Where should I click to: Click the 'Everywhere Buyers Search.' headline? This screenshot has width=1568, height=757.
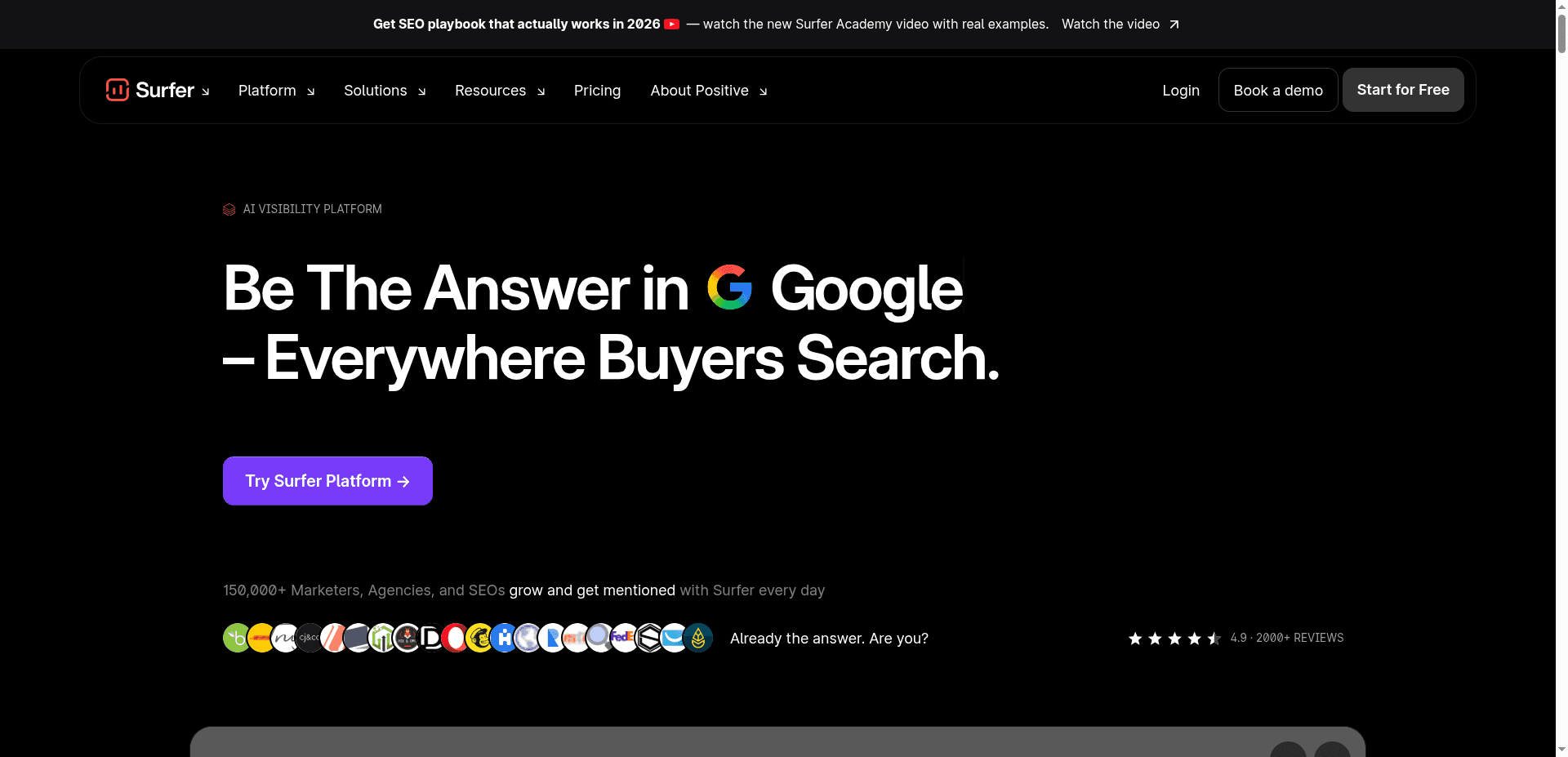(x=631, y=358)
